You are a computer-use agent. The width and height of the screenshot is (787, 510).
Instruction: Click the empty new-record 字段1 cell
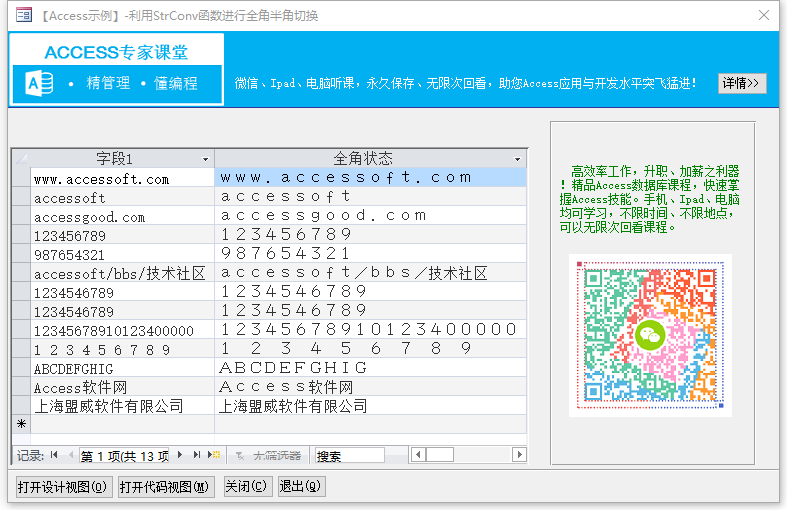coord(122,424)
